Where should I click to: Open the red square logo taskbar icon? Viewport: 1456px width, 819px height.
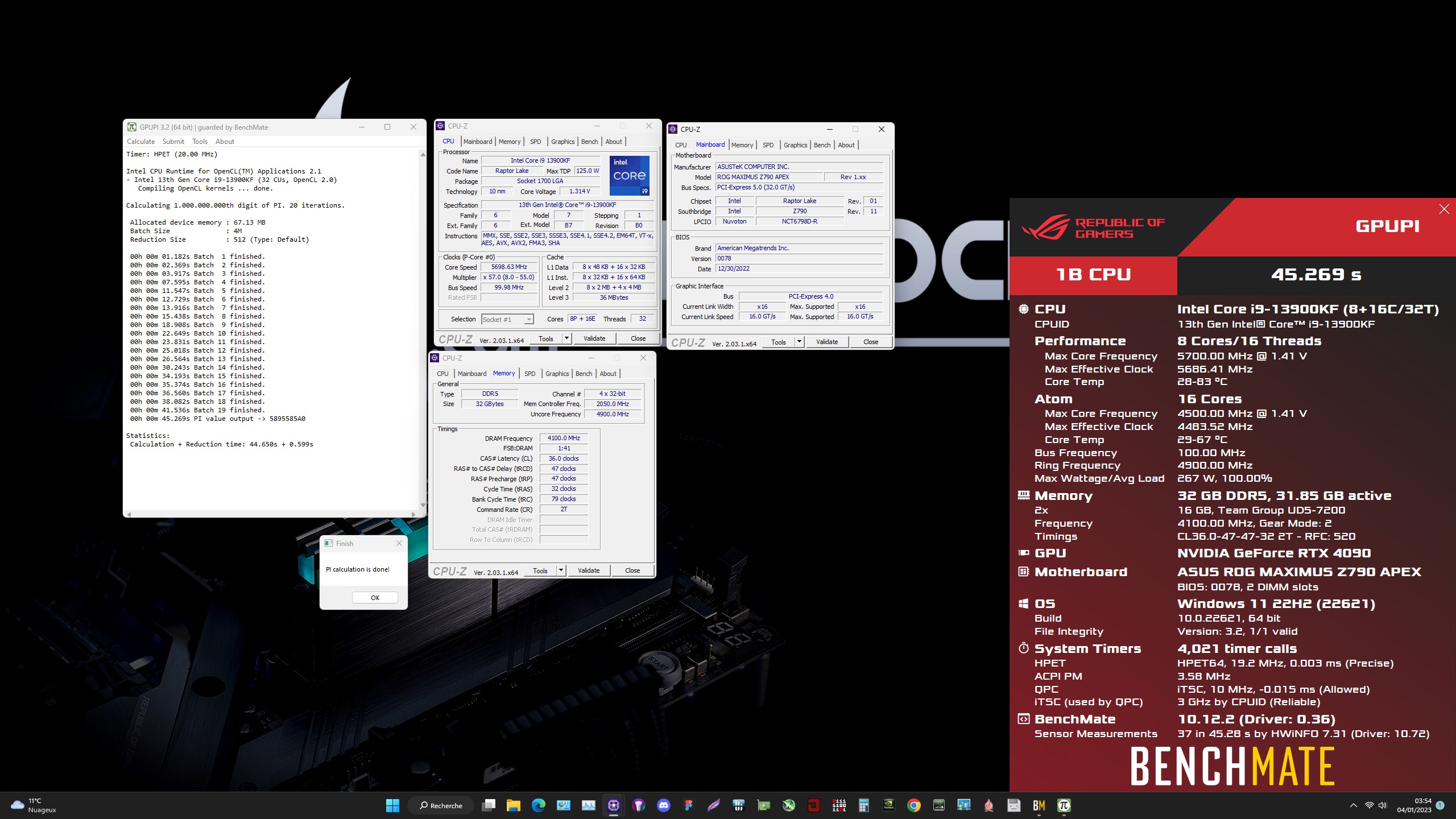pos(814,805)
